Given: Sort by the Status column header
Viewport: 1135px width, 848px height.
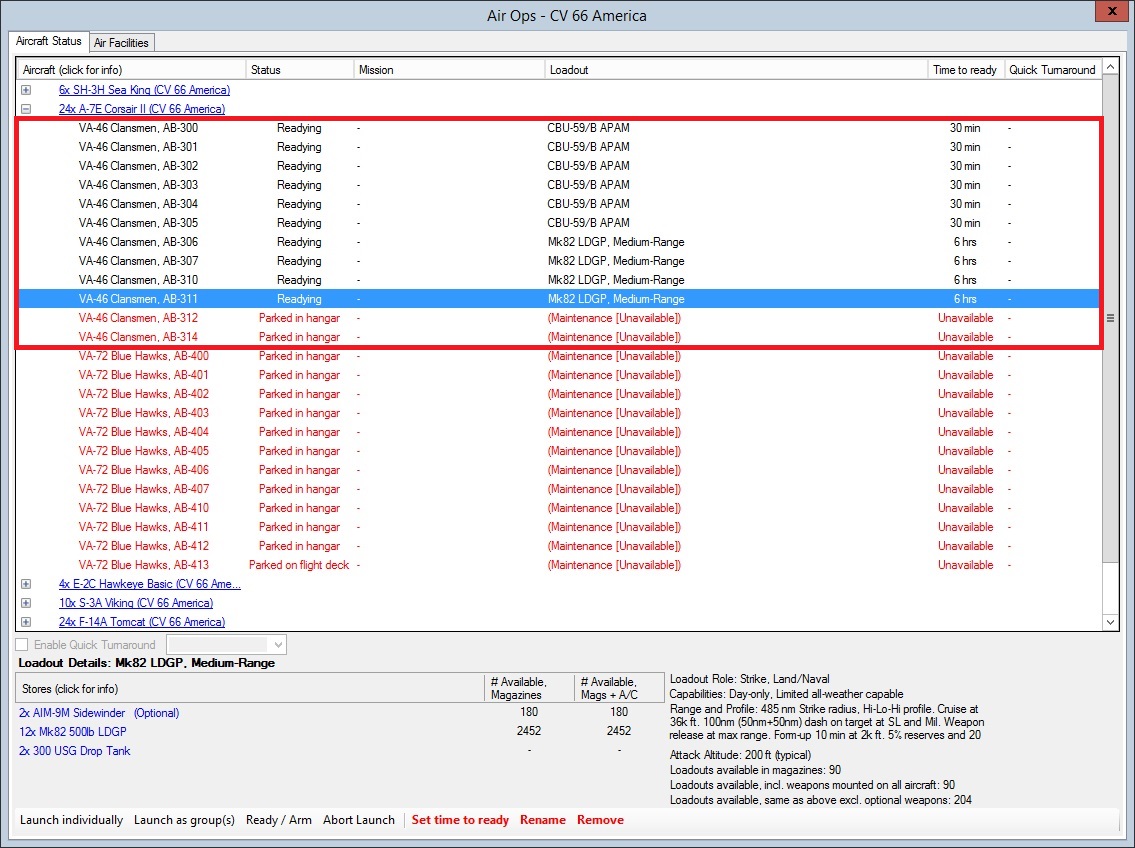Looking at the screenshot, I should [300, 69].
